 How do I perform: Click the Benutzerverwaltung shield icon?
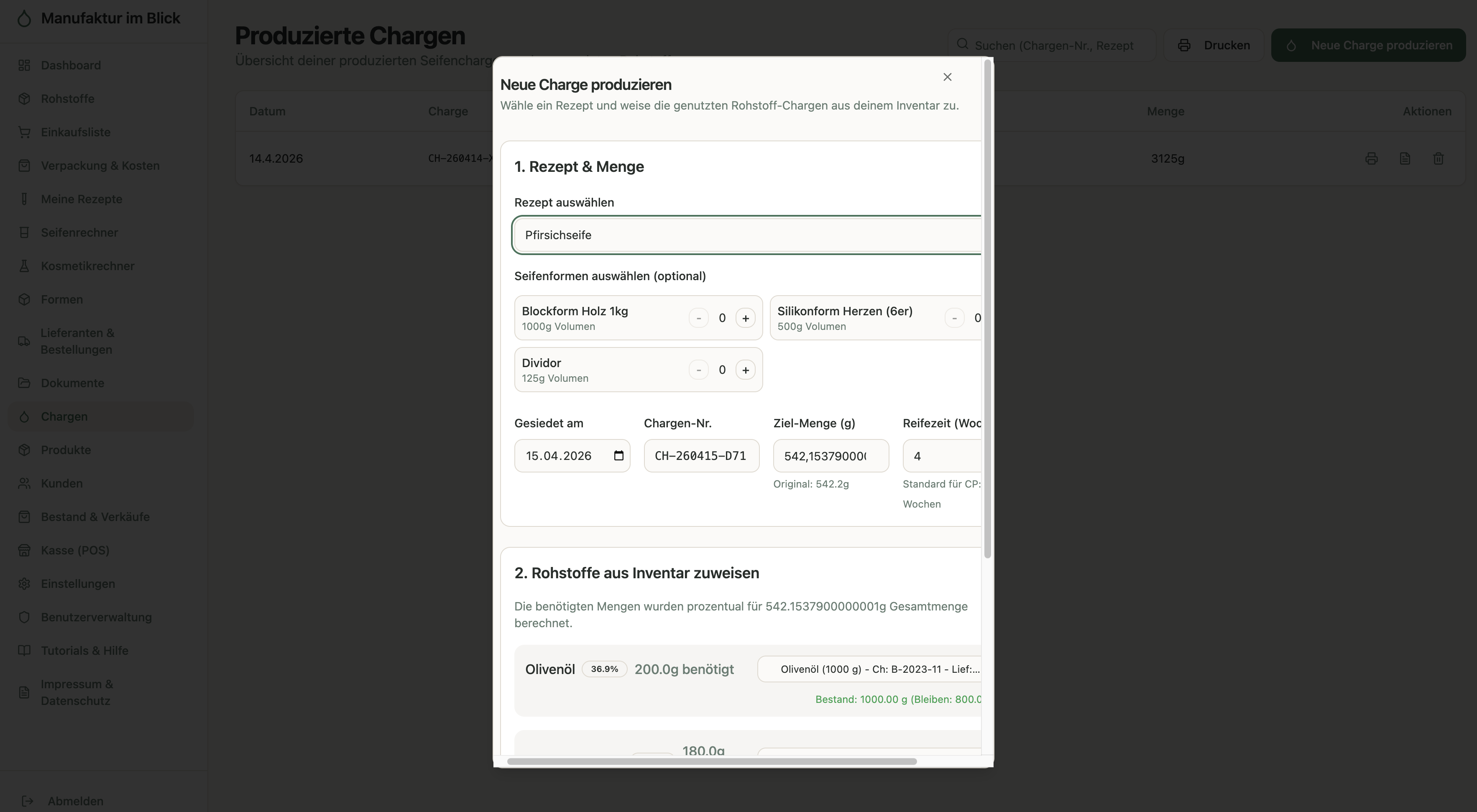(x=24, y=617)
